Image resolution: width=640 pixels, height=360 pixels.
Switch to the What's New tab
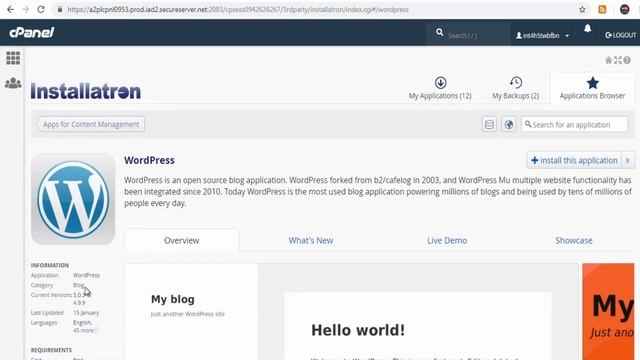pyautogui.click(x=311, y=240)
